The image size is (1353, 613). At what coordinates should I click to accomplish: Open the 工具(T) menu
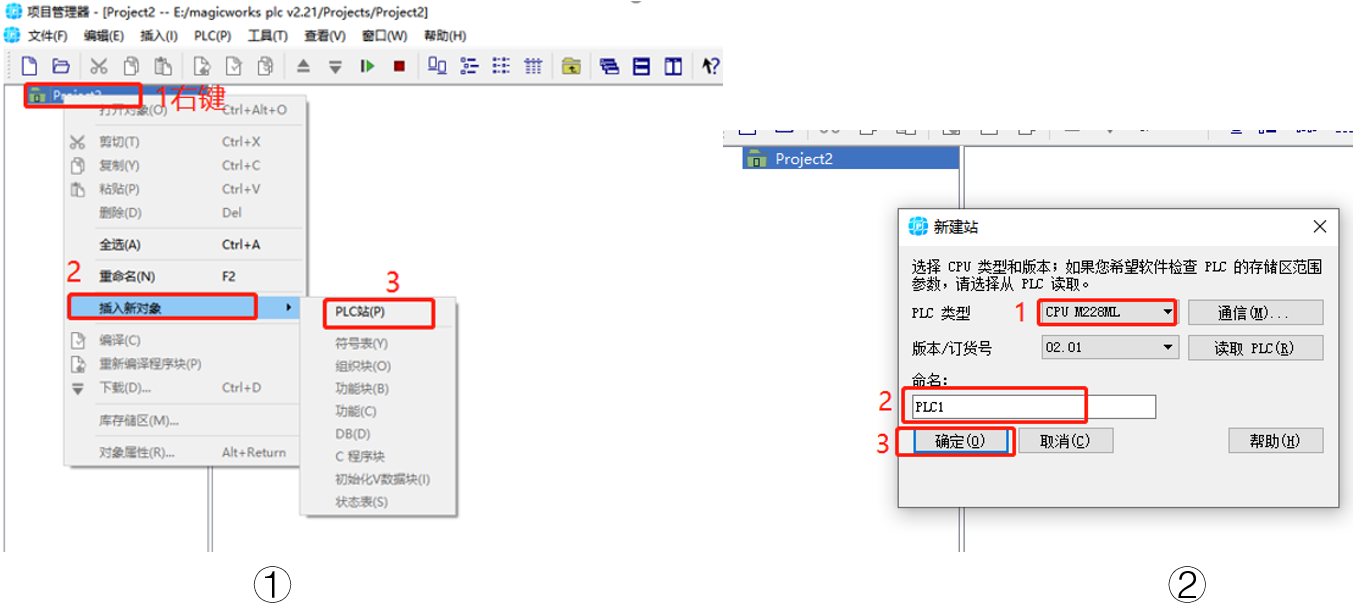tap(268, 36)
